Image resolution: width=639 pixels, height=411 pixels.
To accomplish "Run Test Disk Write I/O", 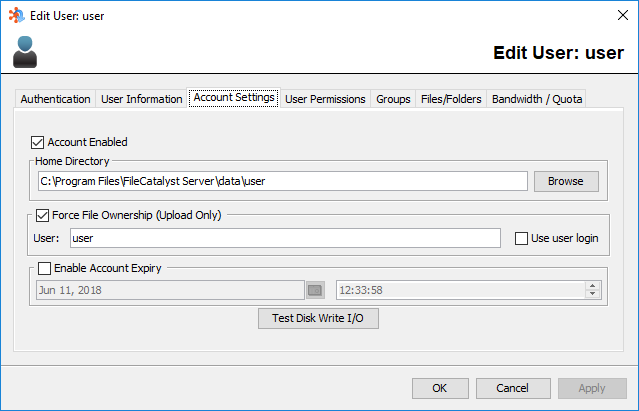I will 318,318.
